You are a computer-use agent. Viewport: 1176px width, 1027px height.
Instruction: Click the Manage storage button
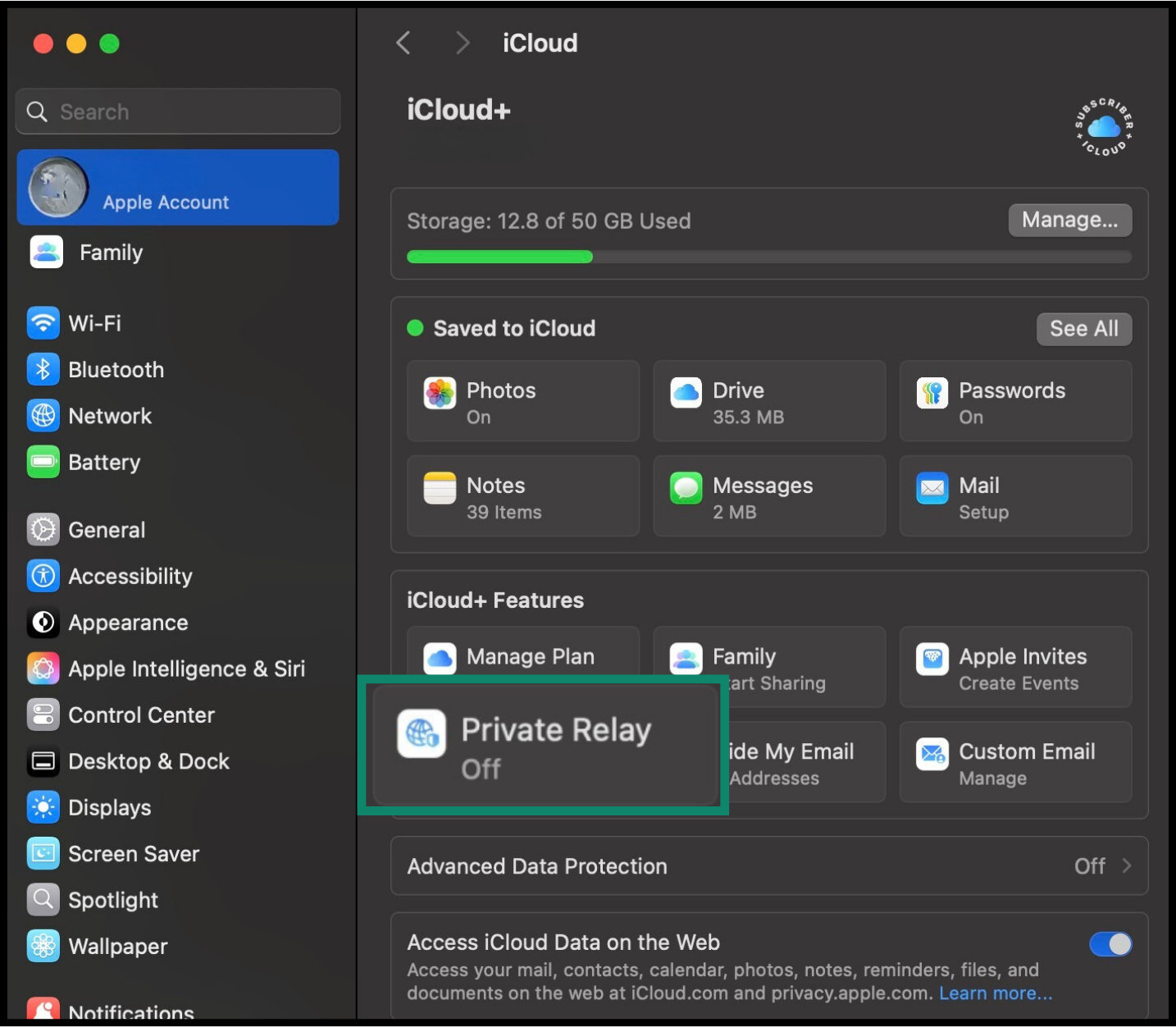[1069, 220]
